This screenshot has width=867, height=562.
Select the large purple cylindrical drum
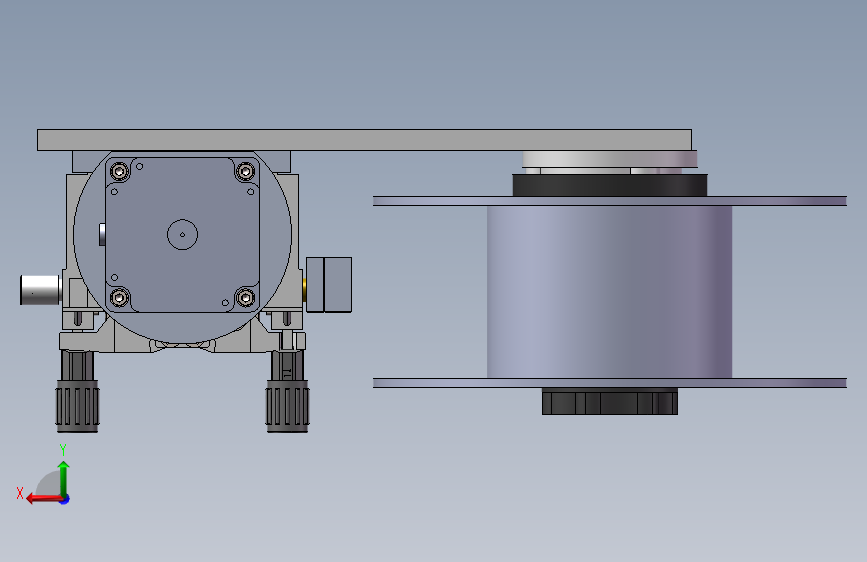609,292
